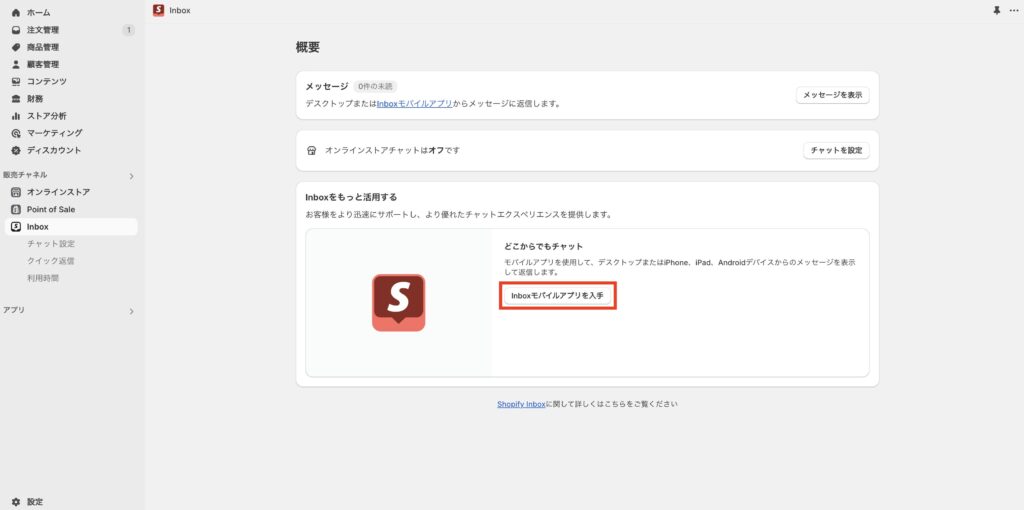Click the どこからでもチャット heading

click(x=543, y=246)
